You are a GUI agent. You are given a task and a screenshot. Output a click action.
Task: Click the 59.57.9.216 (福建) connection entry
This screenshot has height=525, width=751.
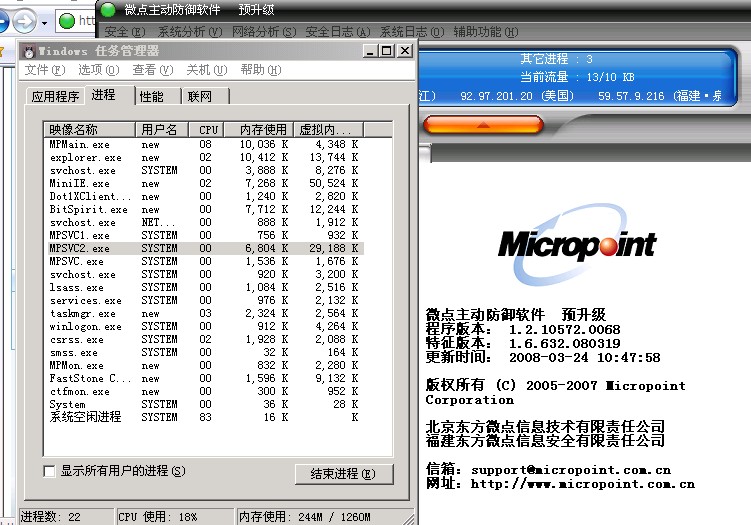tap(660, 96)
